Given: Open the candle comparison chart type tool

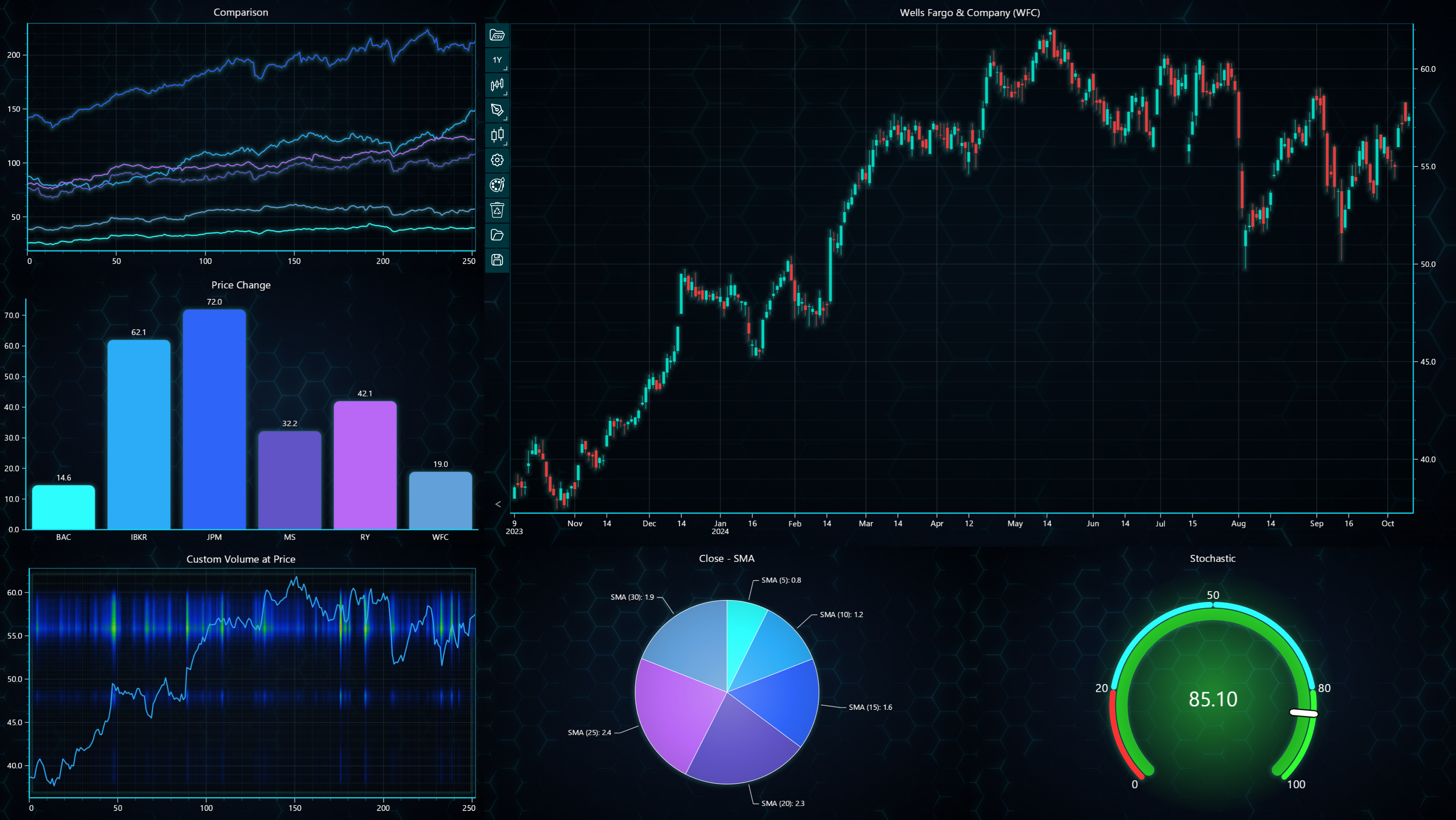Looking at the screenshot, I should (497, 134).
